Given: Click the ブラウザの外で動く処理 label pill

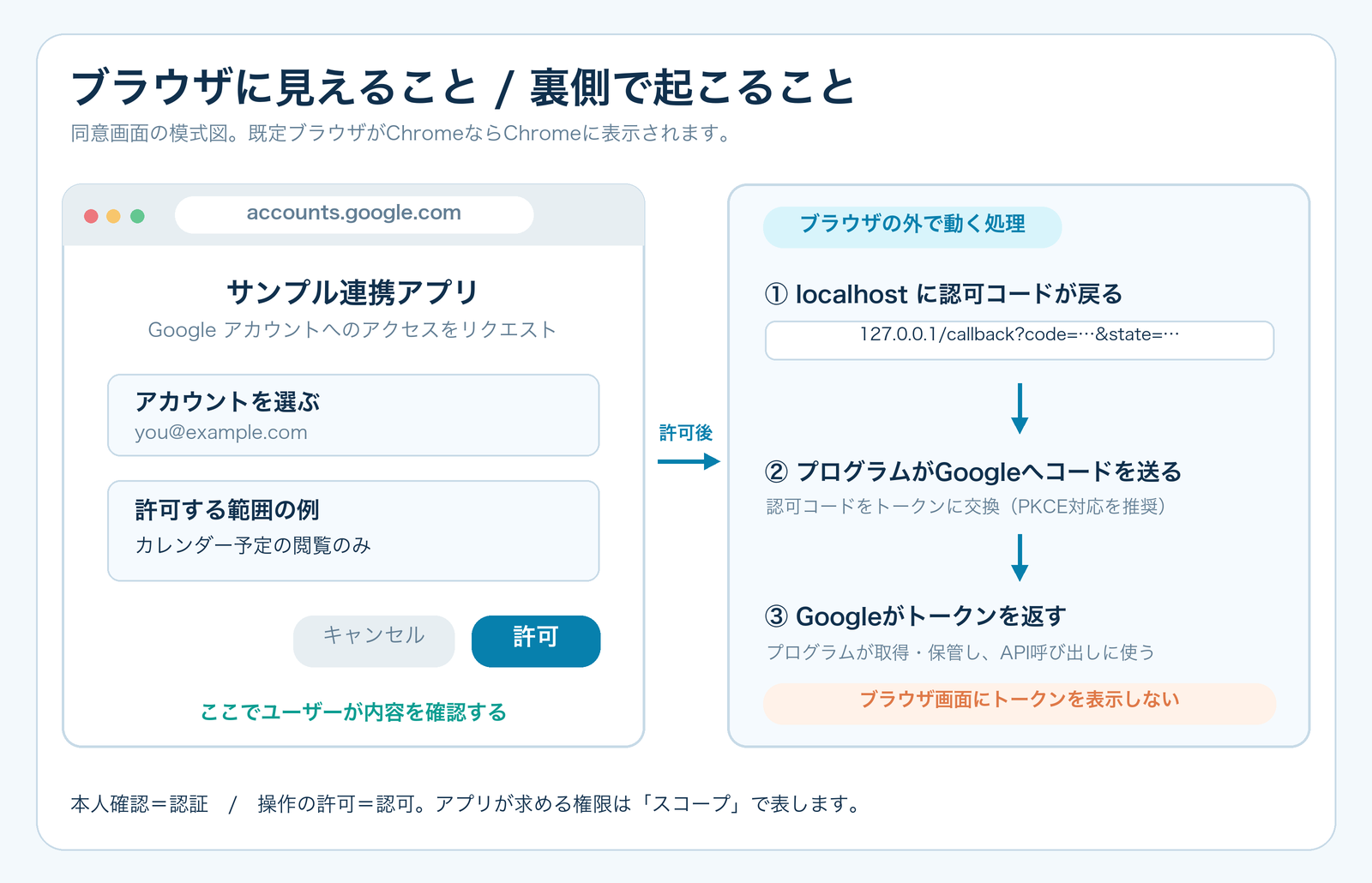Looking at the screenshot, I should coord(912,227).
